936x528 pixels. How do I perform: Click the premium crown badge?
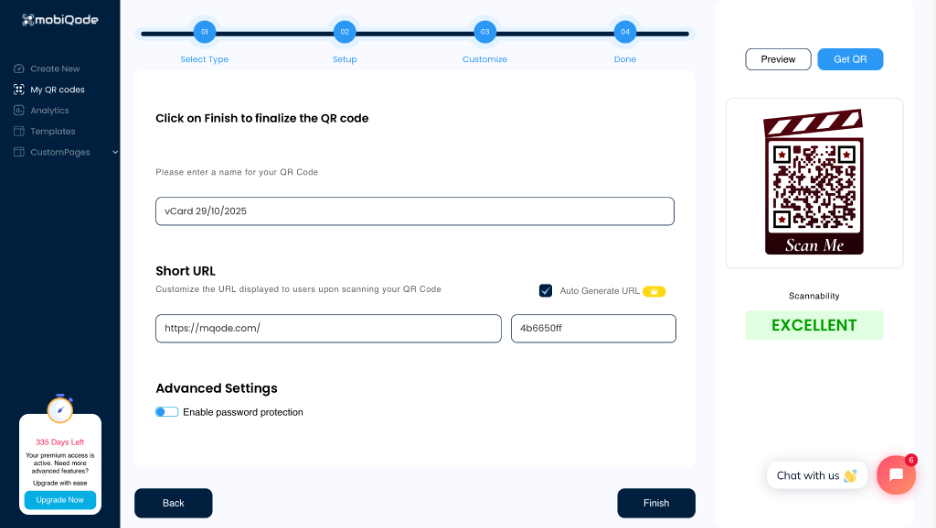point(654,292)
